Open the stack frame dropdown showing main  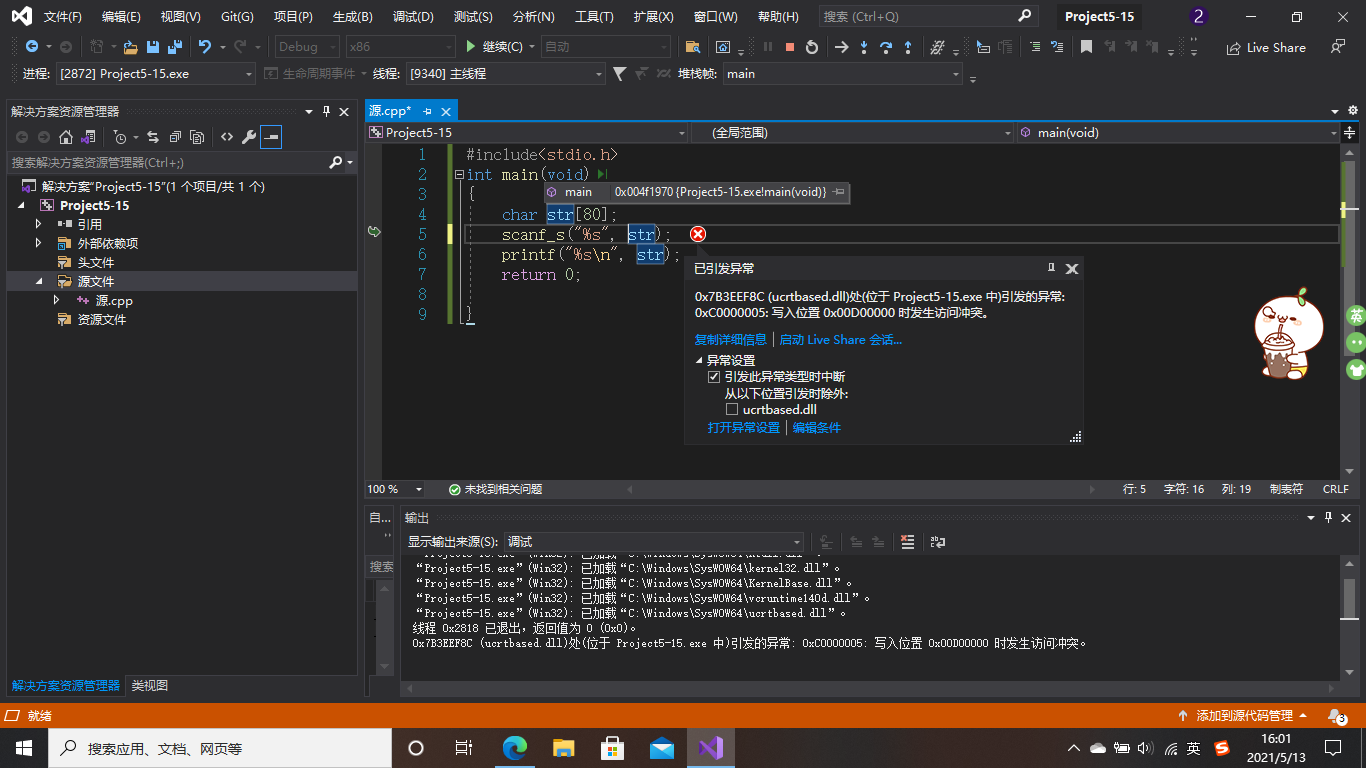click(842, 74)
